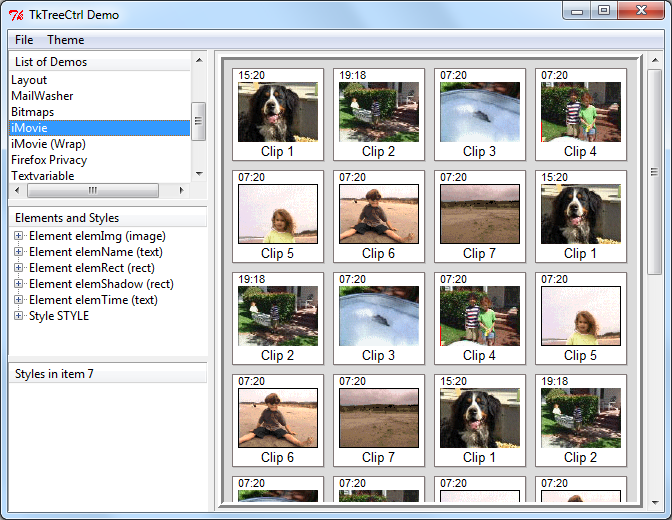This screenshot has height=520, width=672.
Task: Click clip panel vertical scrollbar thumb
Action: (654, 172)
